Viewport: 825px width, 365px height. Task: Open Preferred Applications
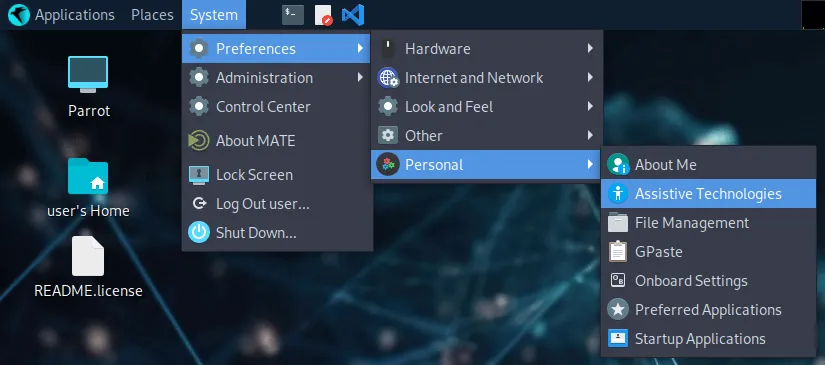708,309
